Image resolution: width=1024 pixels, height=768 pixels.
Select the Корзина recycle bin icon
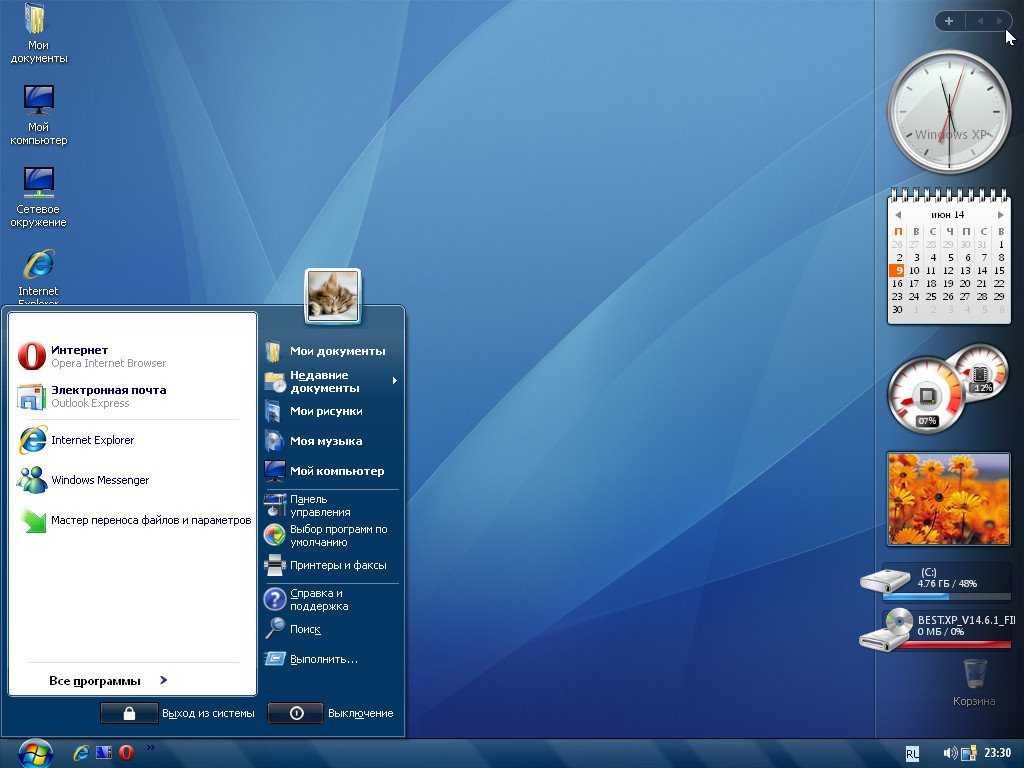pyautogui.click(x=974, y=682)
